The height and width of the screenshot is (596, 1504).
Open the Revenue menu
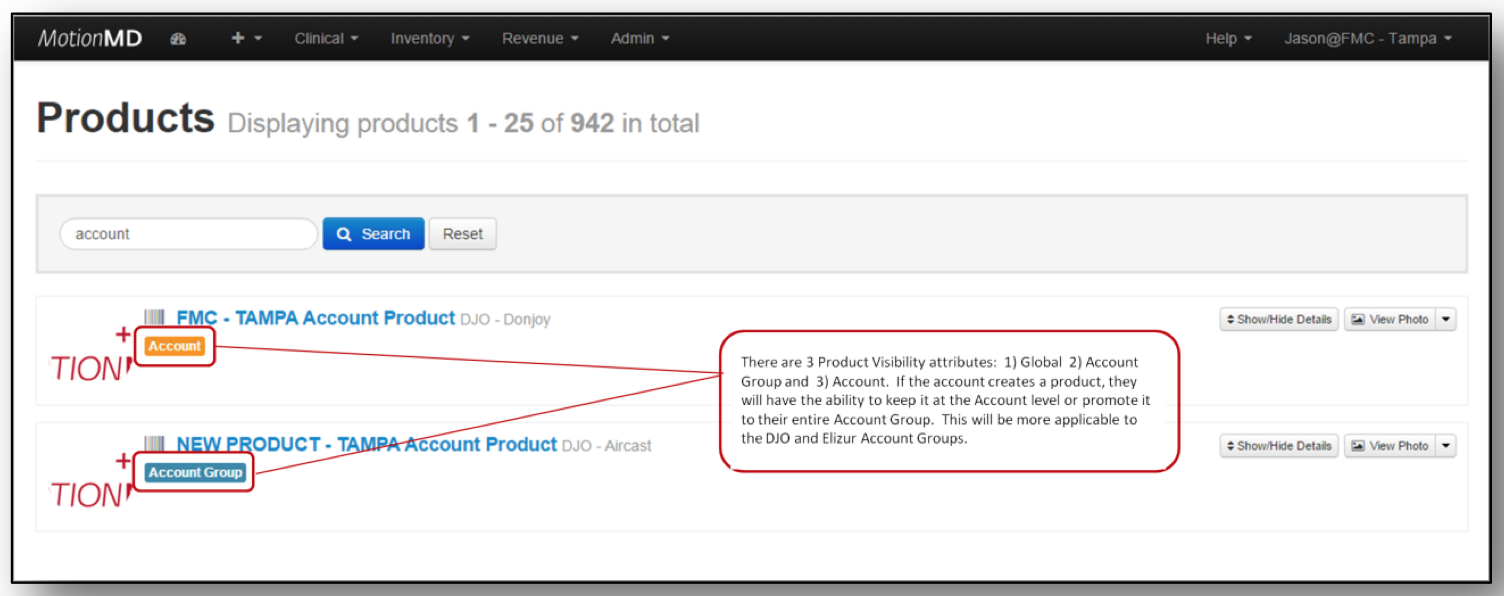539,39
